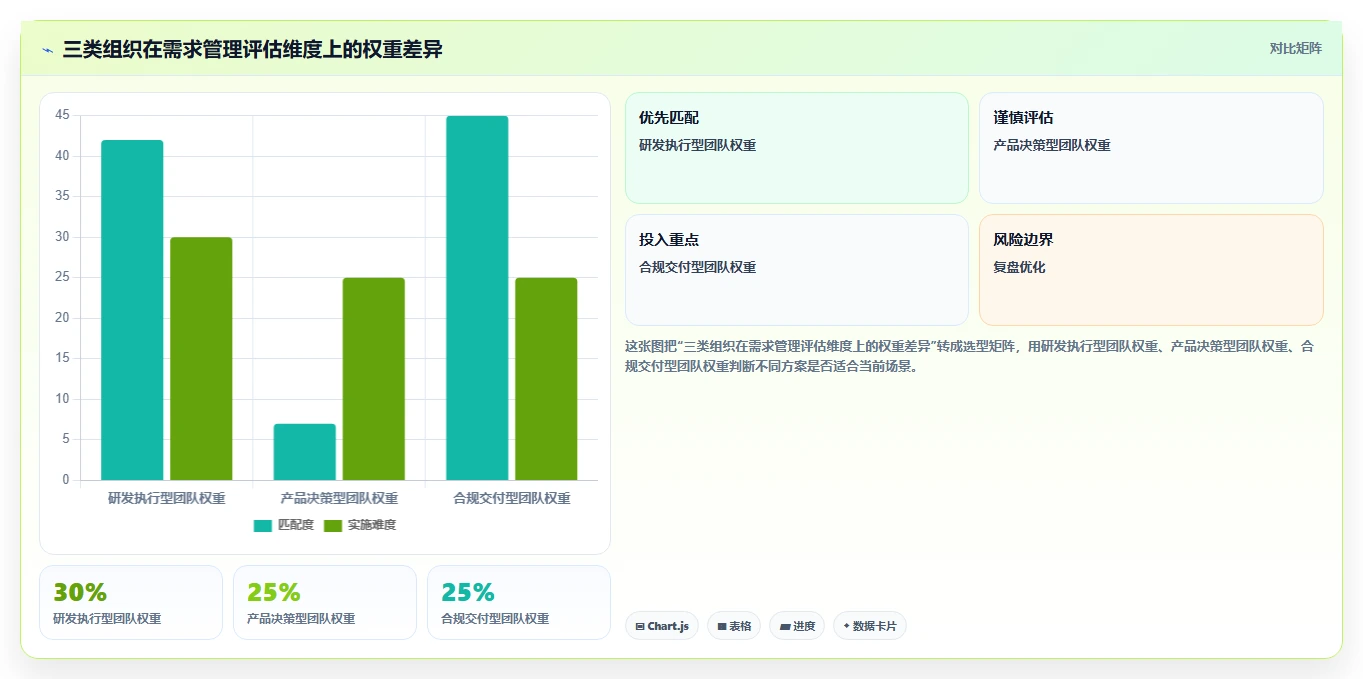Click the 数据卡片 tag's star icon
The width and height of the screenshot is (1363, 679).
pyautogui.click(x=847, y=626)
